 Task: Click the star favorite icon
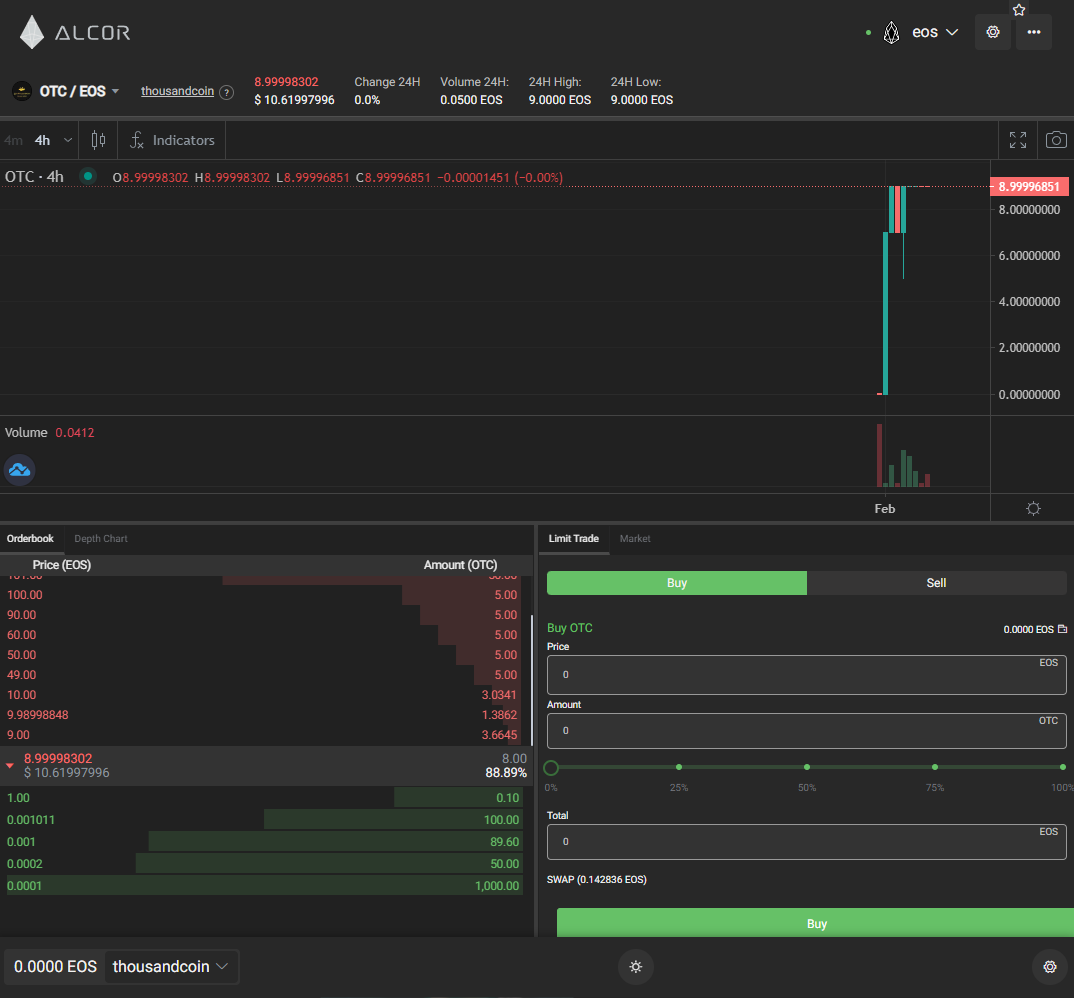coord(1019,10)
